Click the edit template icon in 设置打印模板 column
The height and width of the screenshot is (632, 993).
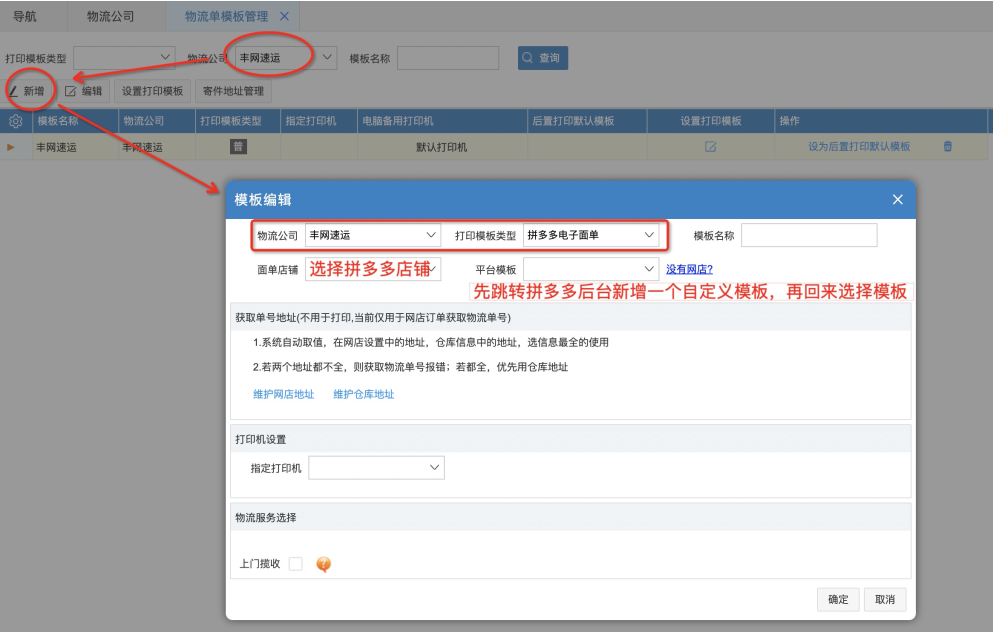click(711, 147)
